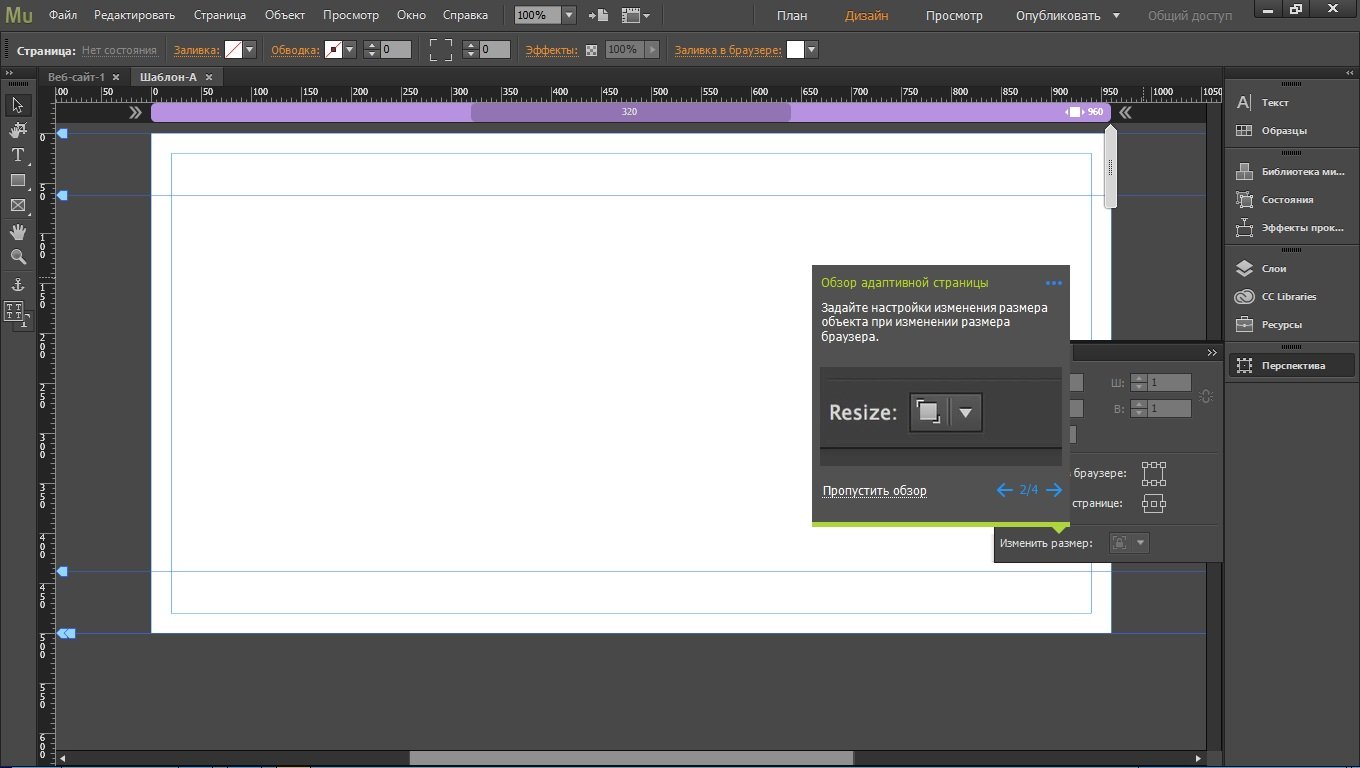The width and height of the screenshot is (1360, 768).
Task: Go to next tour step arrow
Action: point(1054,490)
